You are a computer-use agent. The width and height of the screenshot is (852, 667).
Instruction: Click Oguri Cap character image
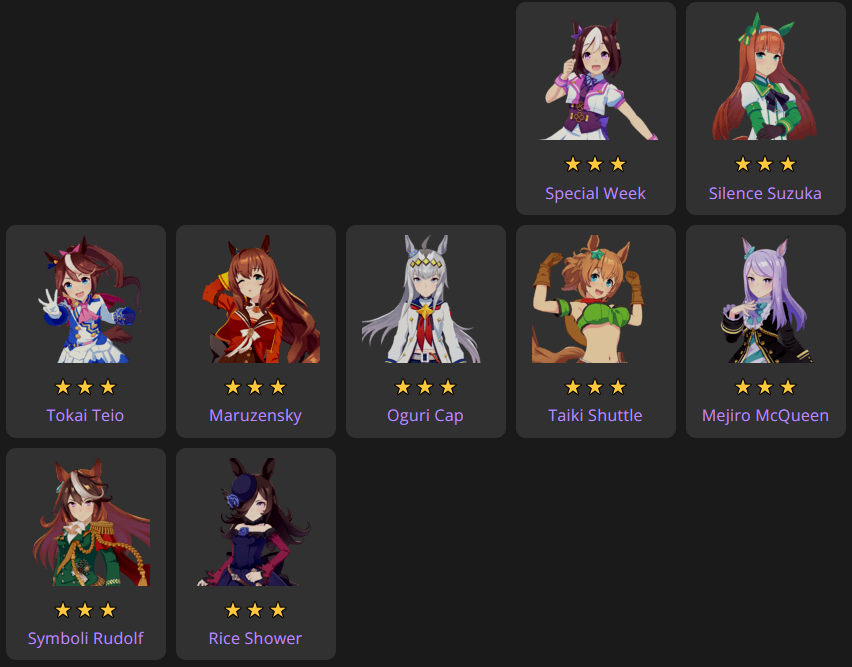click(426, 299)
